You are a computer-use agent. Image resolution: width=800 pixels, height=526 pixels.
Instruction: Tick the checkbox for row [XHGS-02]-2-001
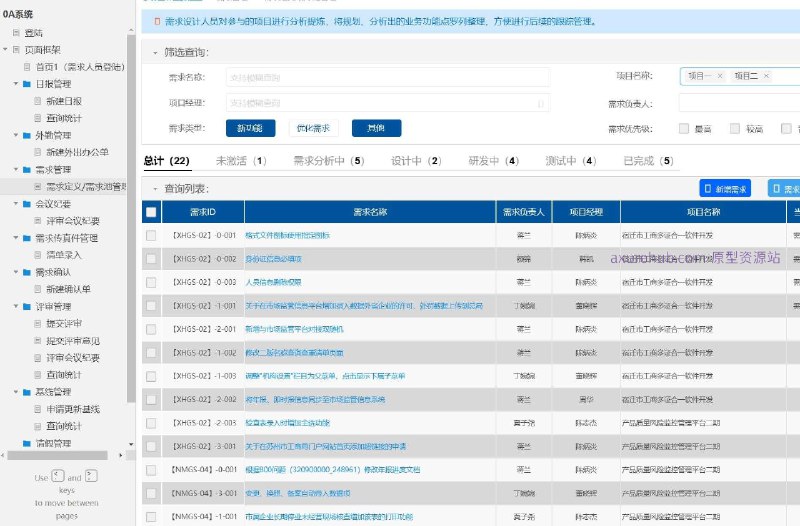point(151,329)
